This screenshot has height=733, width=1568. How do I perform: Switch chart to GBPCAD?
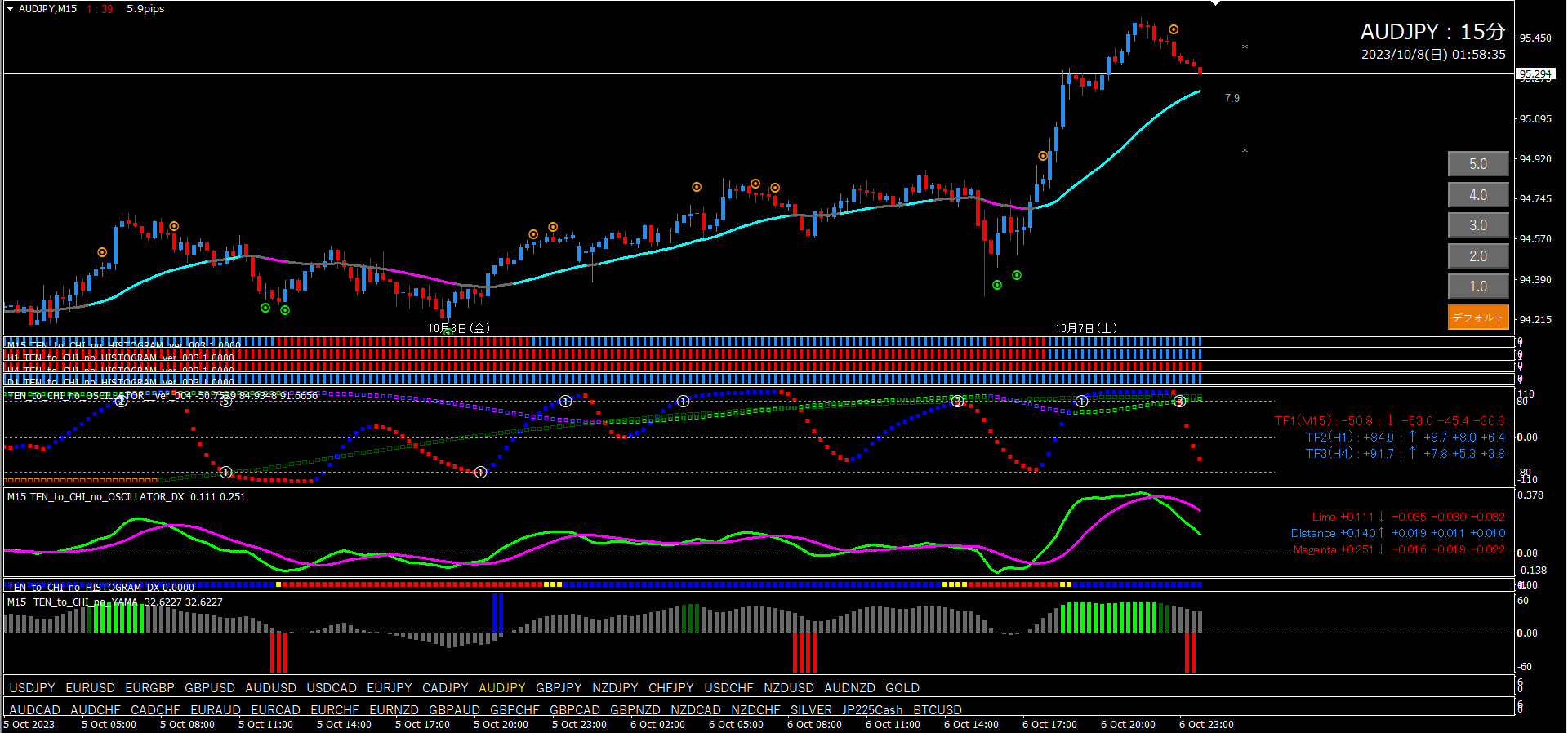pyautogui.click(x=575, y=710)
